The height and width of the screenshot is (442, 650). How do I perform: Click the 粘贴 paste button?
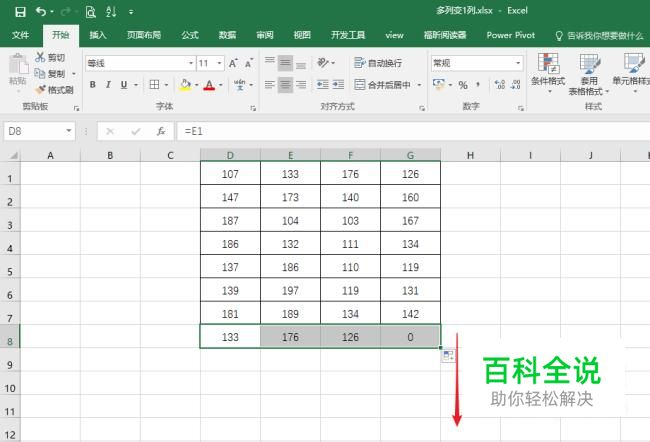pyautogui.click(x=18, y=70)
